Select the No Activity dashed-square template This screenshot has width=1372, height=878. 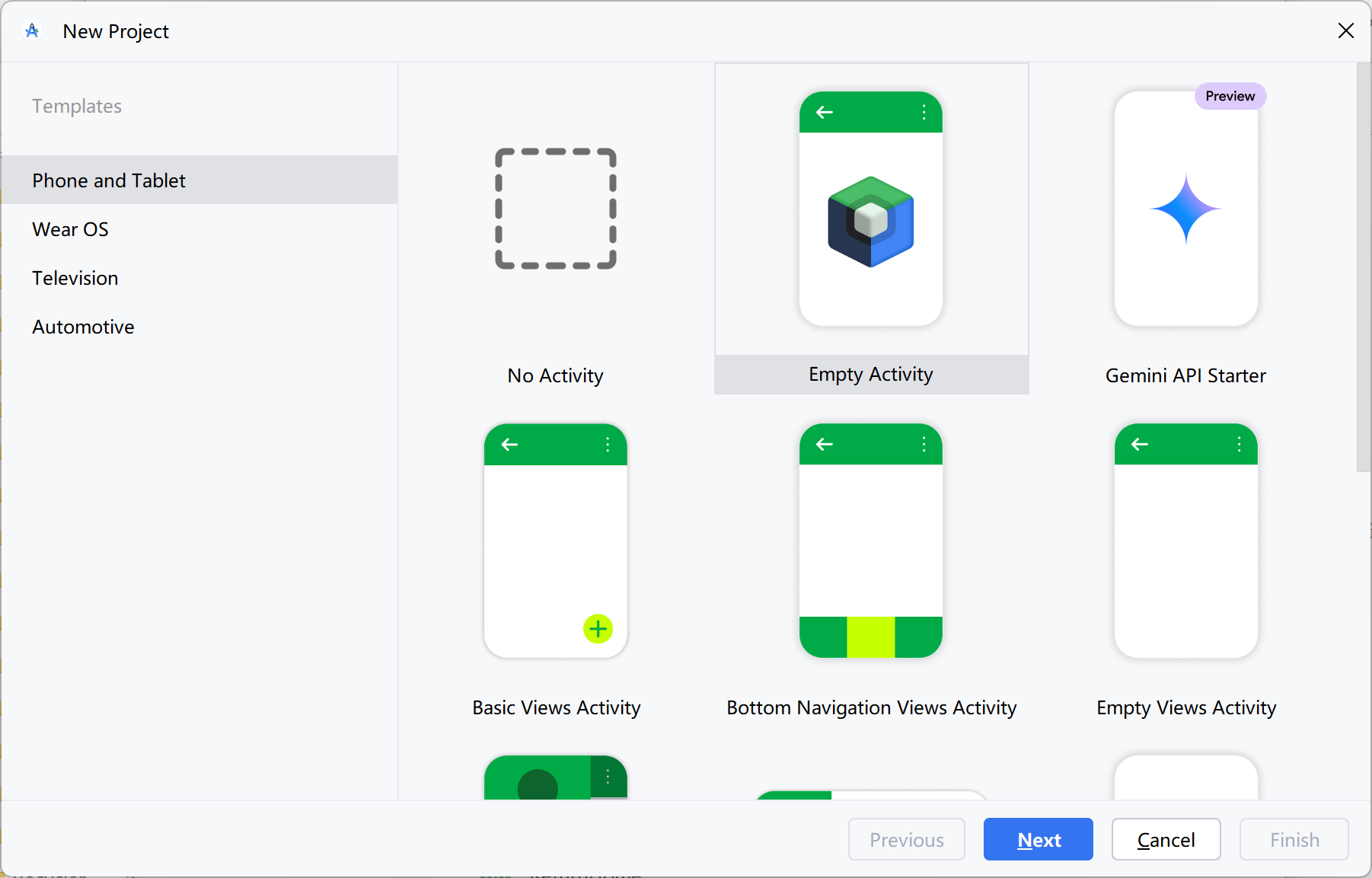(556, 209)
